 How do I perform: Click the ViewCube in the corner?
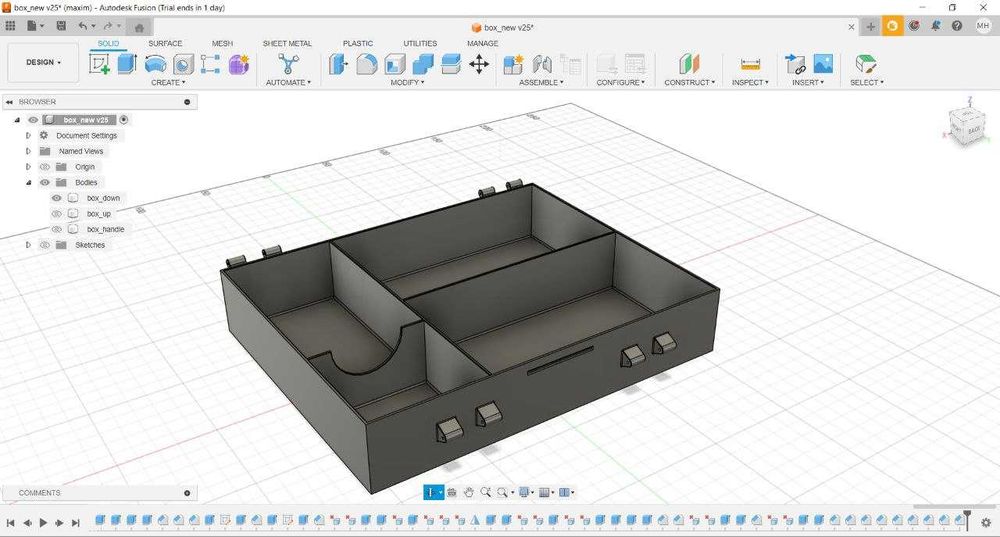coord(968,126)
